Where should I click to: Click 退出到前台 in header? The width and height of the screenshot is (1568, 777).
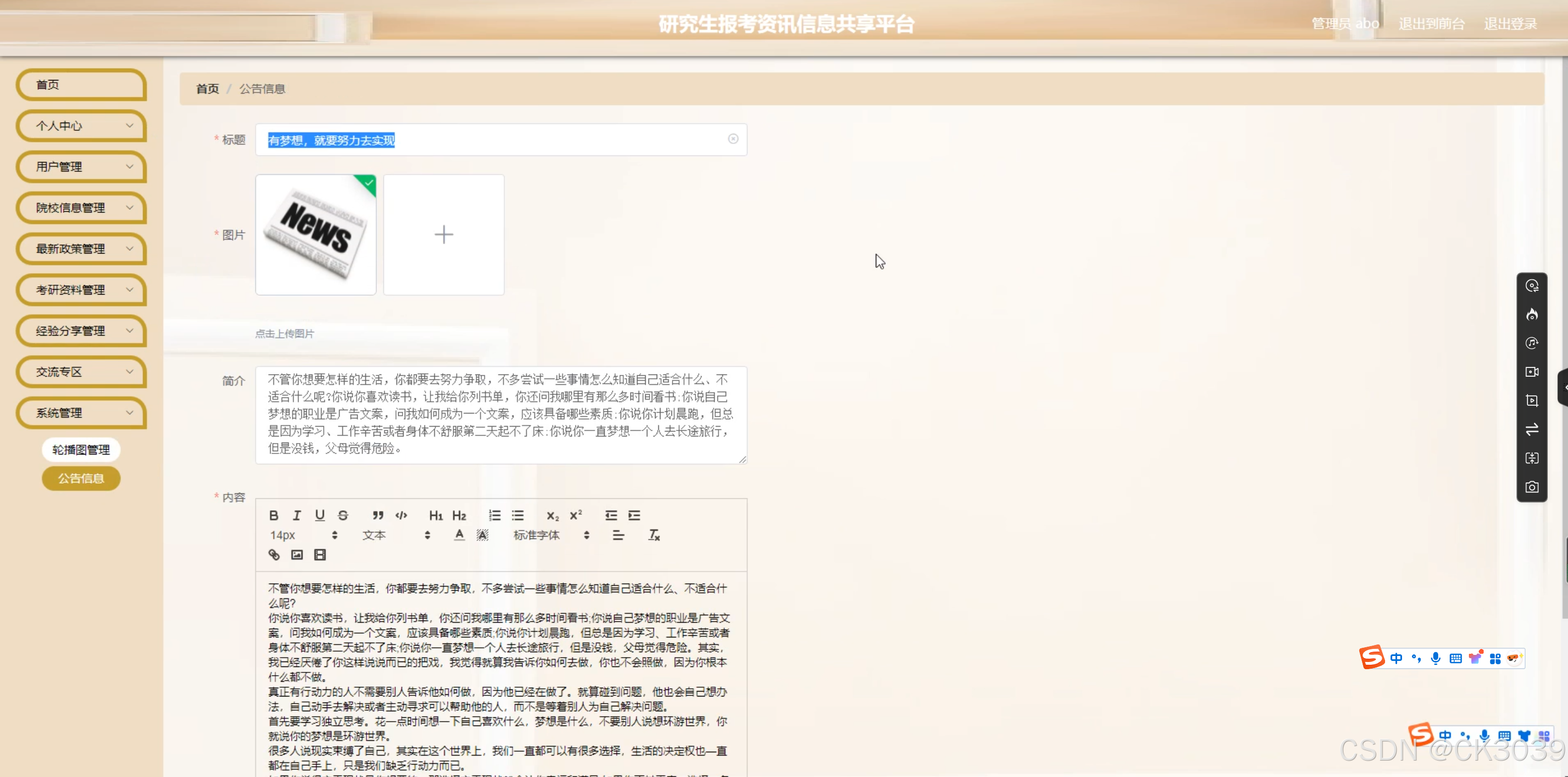click(1431, 24)
